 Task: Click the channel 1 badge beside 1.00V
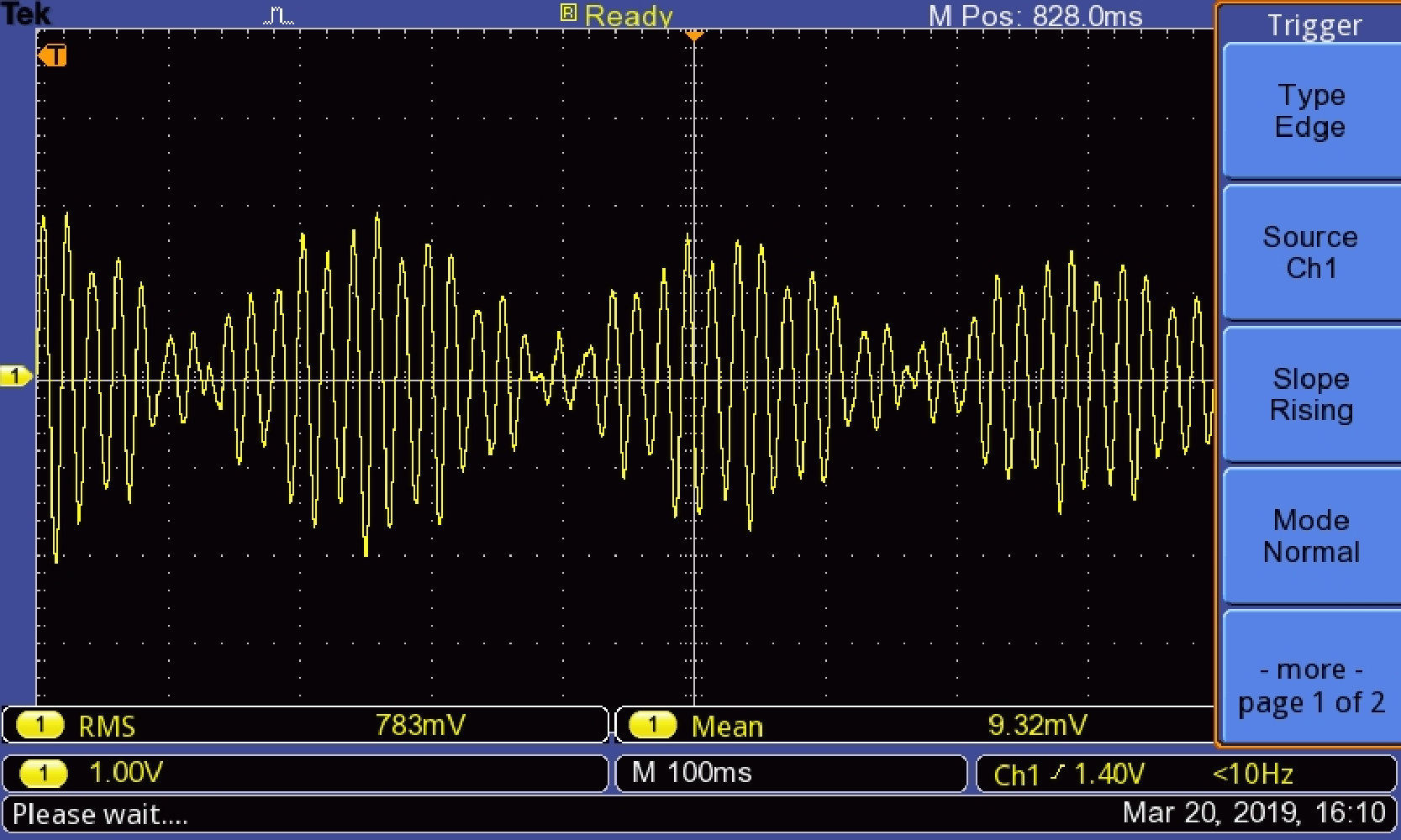(42, 773)
